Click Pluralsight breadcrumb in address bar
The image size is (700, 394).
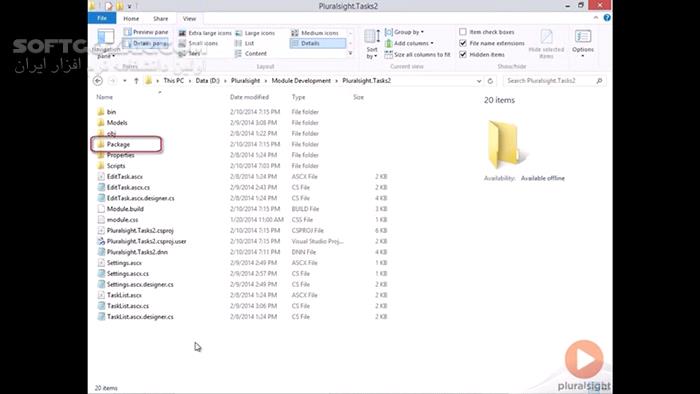pyautogui.click(x=245, y=81)
